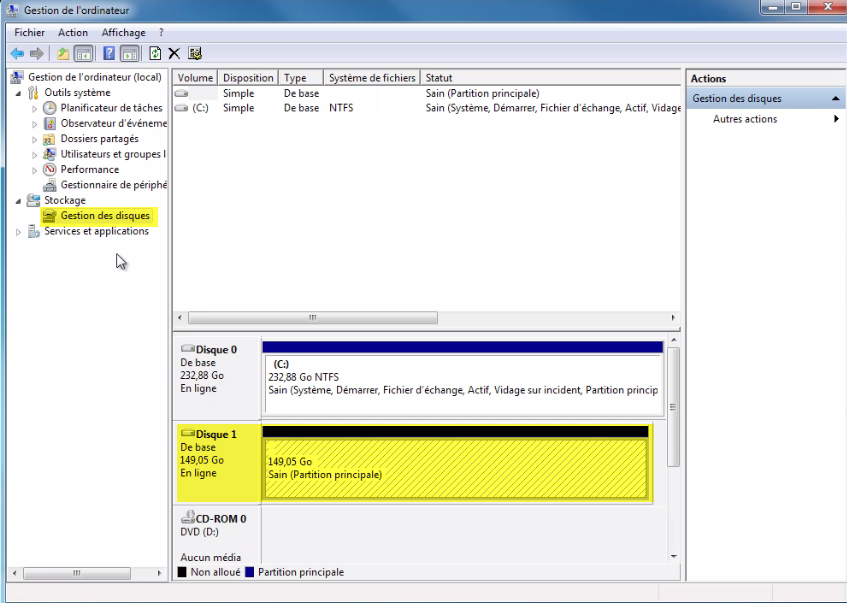This screenshot has width=847, height=603.
Task: Open Autres actions submenu
Action: click(767, 119)
